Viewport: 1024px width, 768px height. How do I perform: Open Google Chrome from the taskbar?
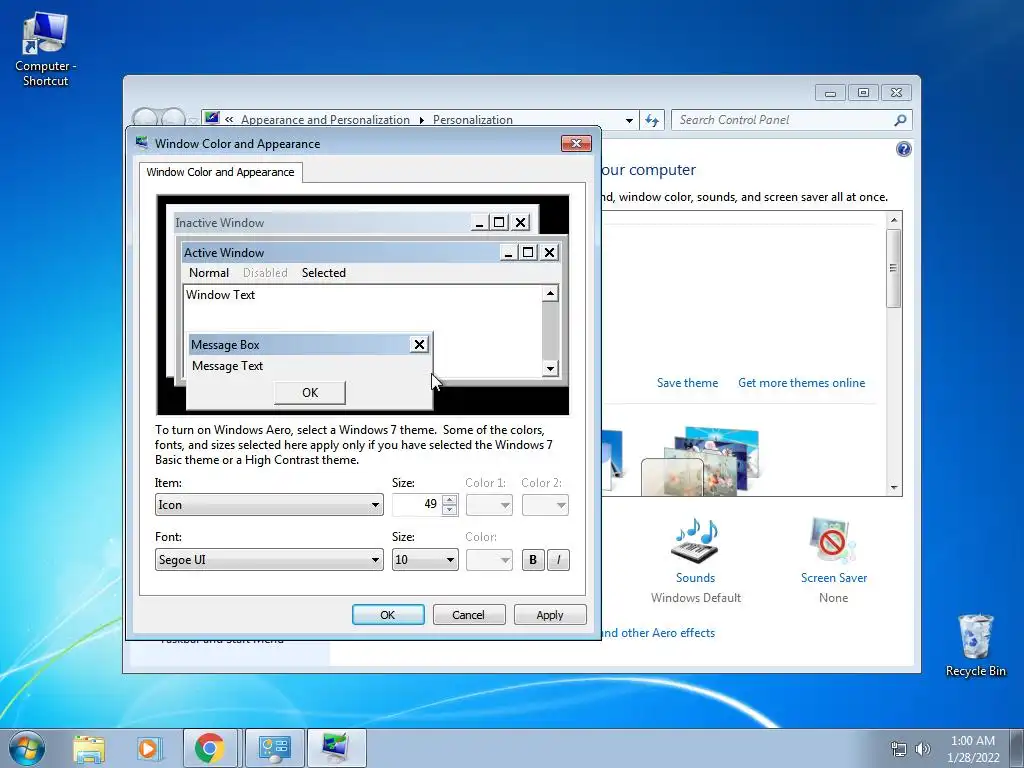(210, 748)
